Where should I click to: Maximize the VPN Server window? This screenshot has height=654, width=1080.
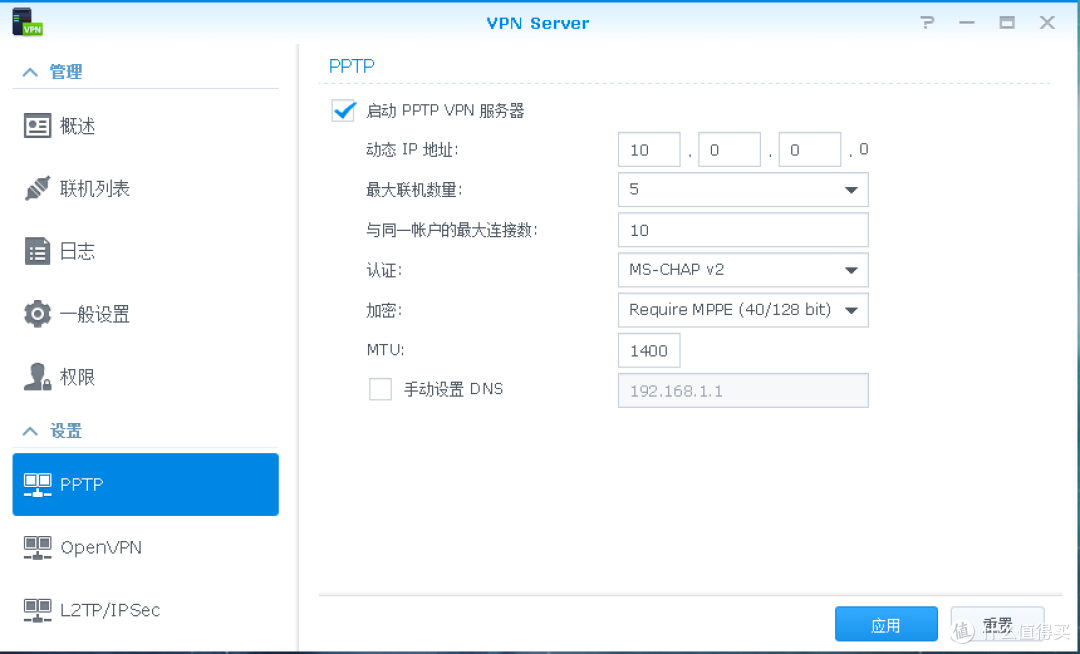coord(1006,23)
